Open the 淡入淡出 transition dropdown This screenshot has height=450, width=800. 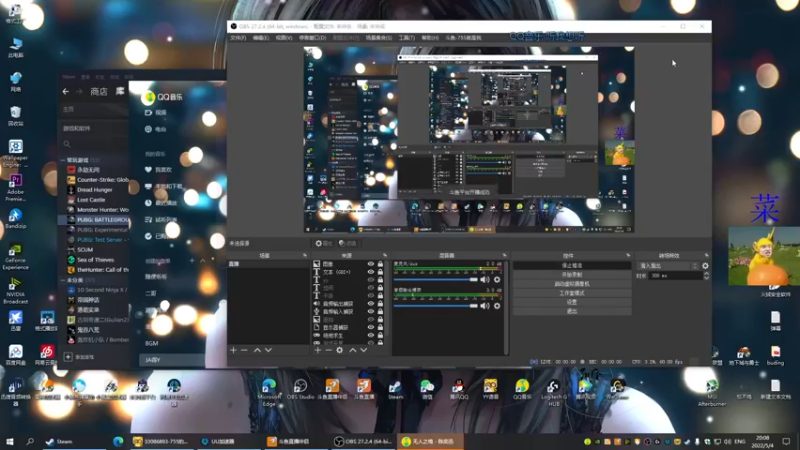tap(668, 266)
